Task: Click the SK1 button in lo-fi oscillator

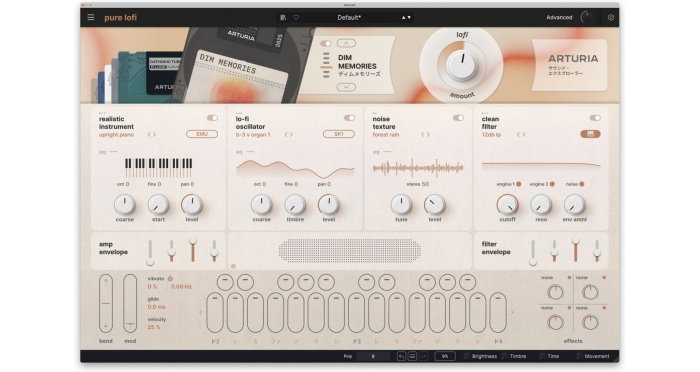Action: click(x=338, y=134)
